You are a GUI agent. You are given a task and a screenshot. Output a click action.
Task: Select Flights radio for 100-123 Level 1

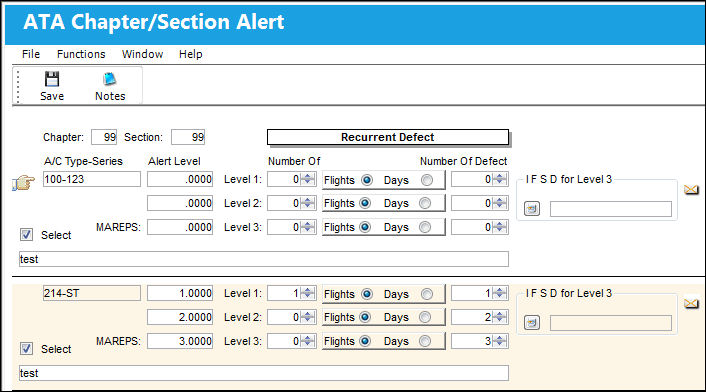[x=367, y=180]
